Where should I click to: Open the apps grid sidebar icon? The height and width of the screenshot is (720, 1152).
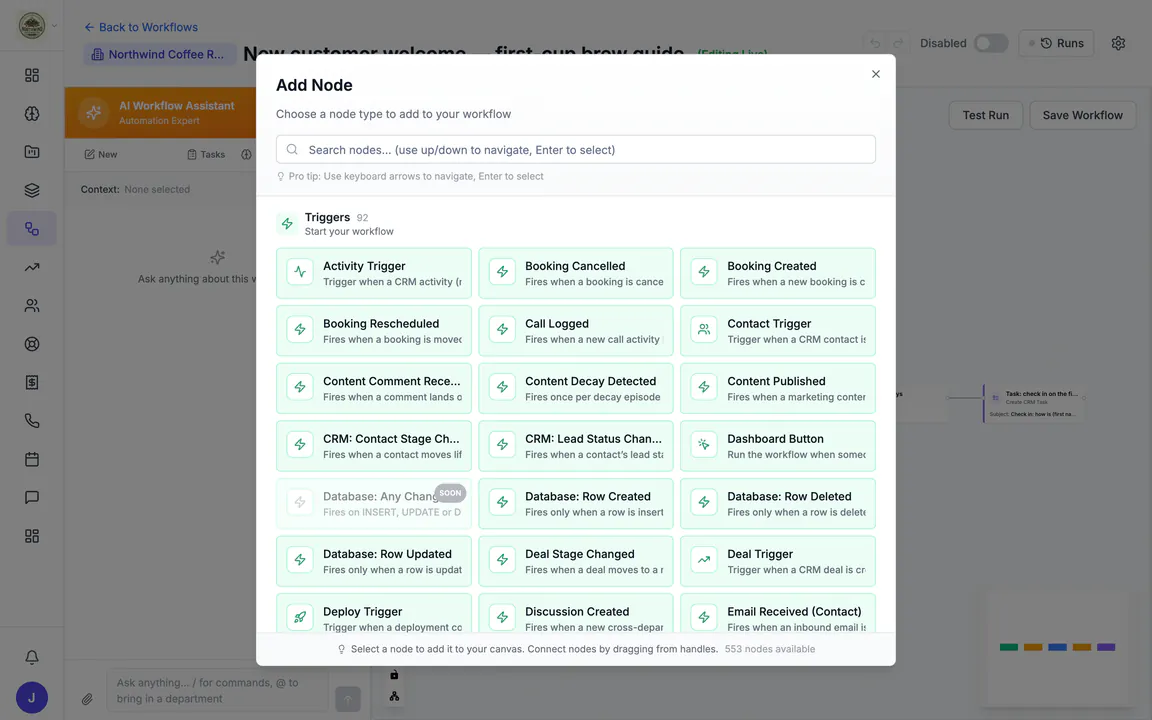coord(32,536)
